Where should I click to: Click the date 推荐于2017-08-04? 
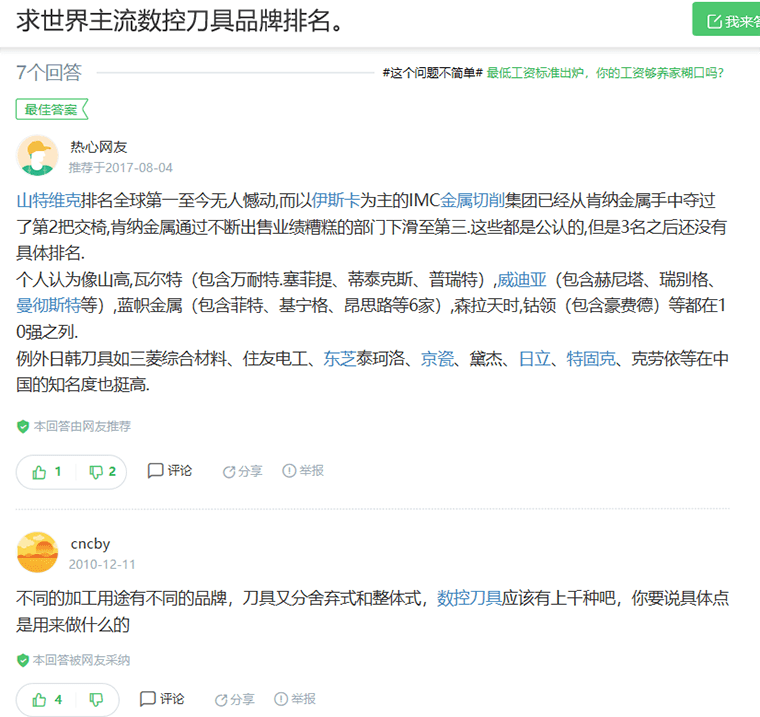pos(121,168)
